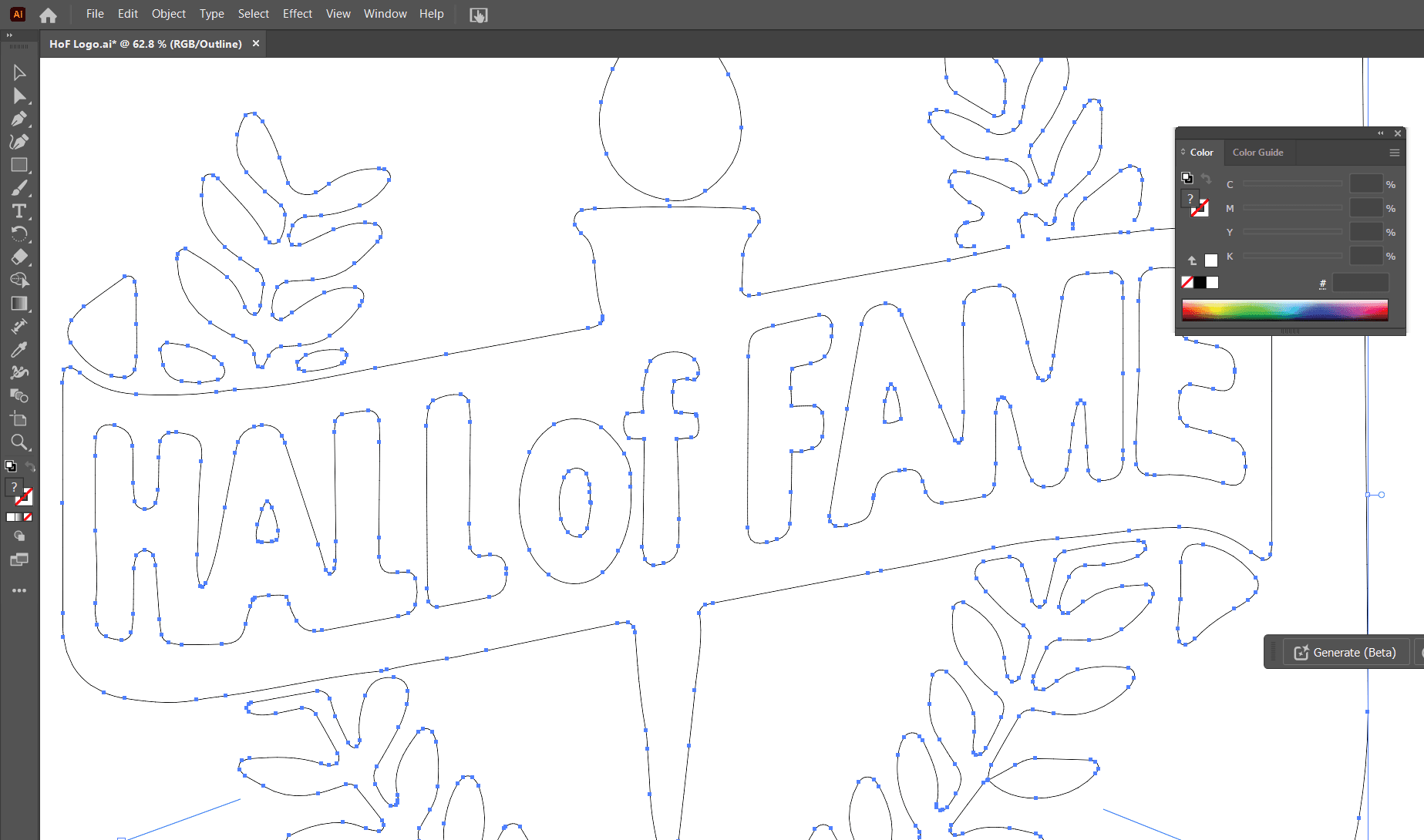The height and width of the screenshot is (840, 1424).
Task: Select the Rotate tool
Action: click(x=19, y=234)
